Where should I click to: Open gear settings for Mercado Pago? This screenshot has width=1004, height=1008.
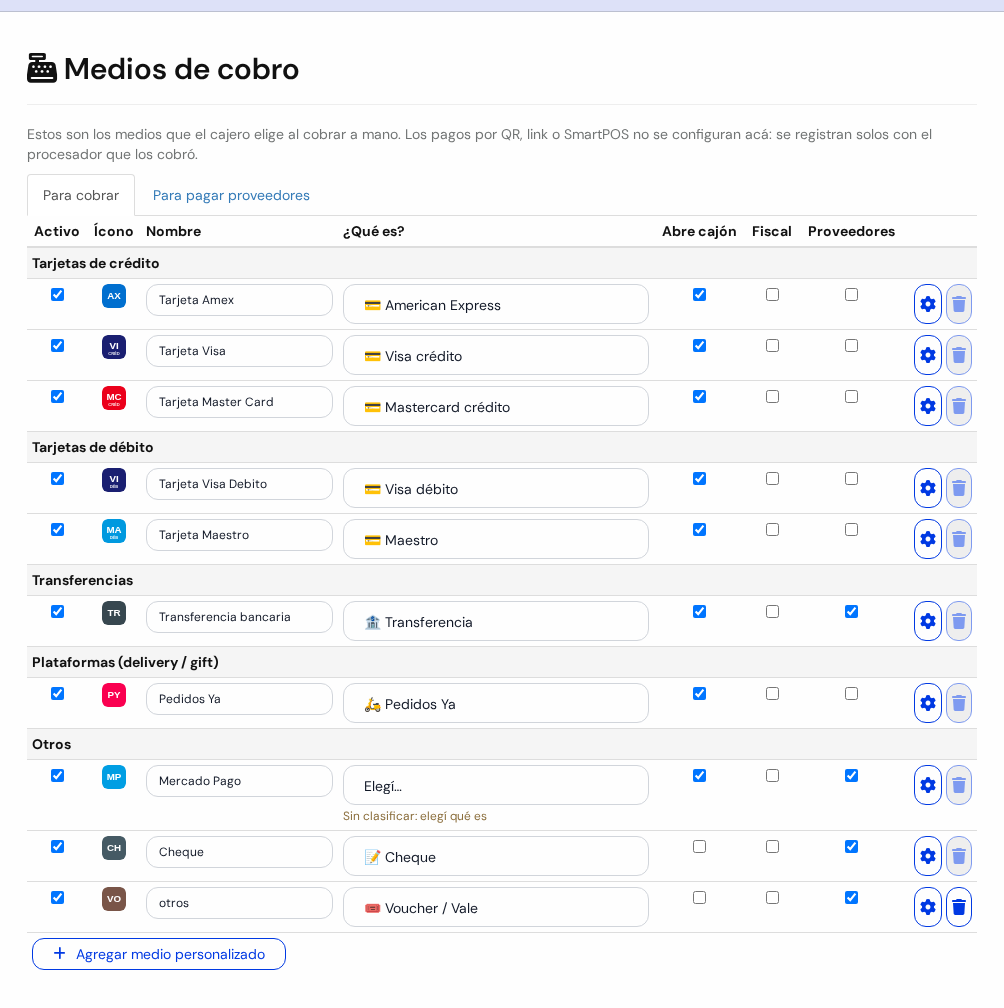coord(928,785)
